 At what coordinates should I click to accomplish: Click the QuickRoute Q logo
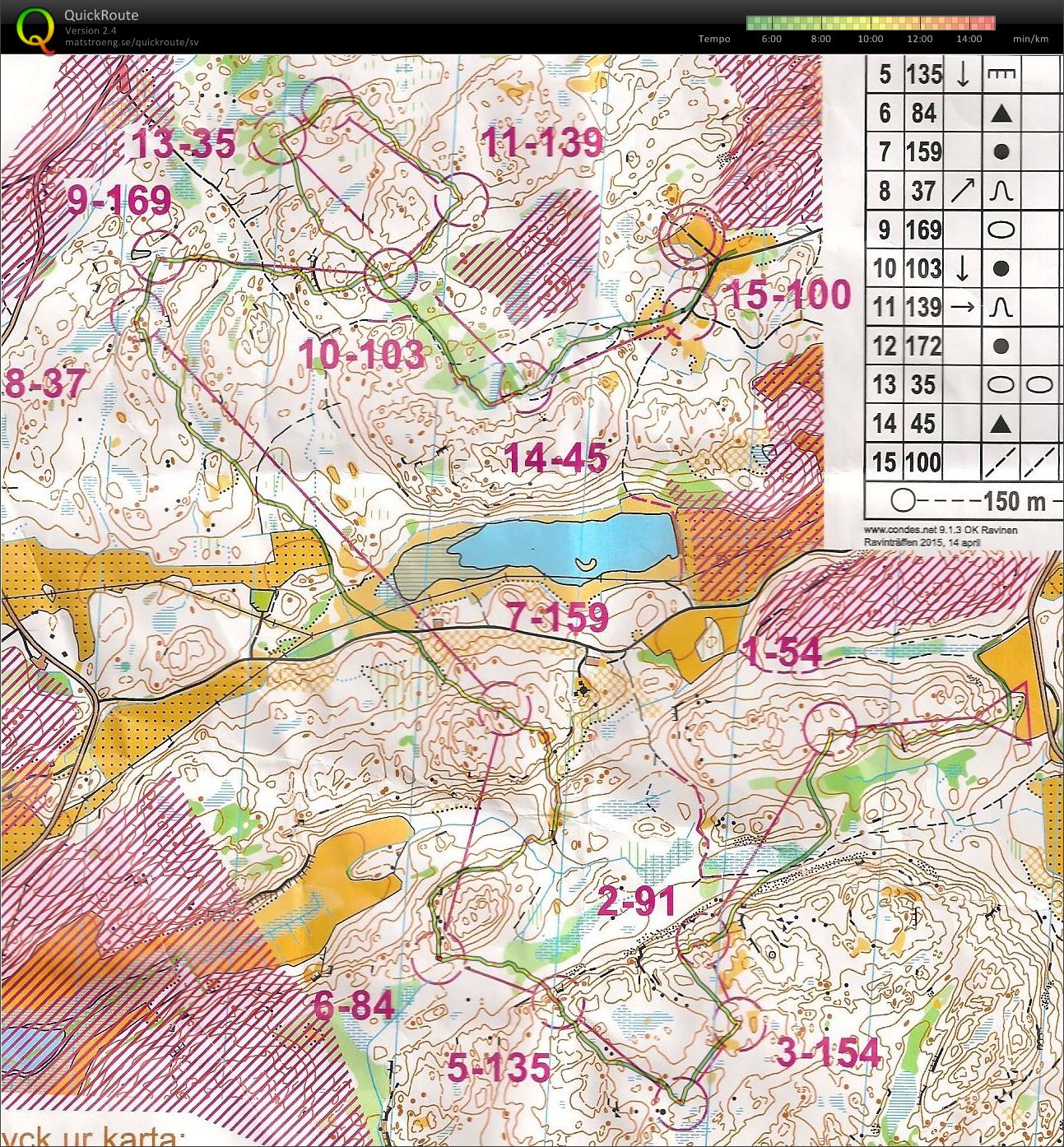(x=36, y=29)
